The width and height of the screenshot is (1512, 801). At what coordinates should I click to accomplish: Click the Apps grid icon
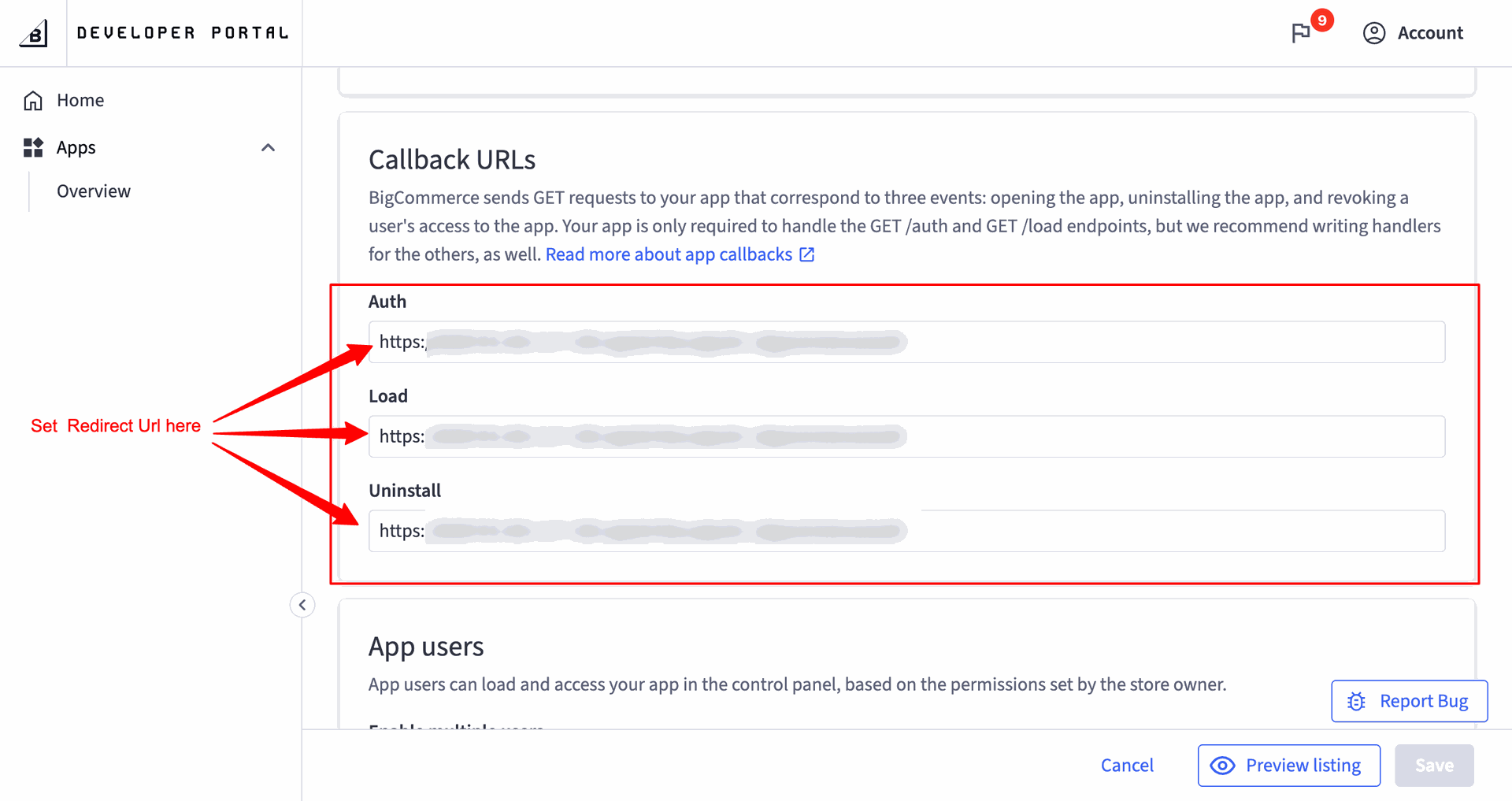pyautogui.click(x=33, y=147)
